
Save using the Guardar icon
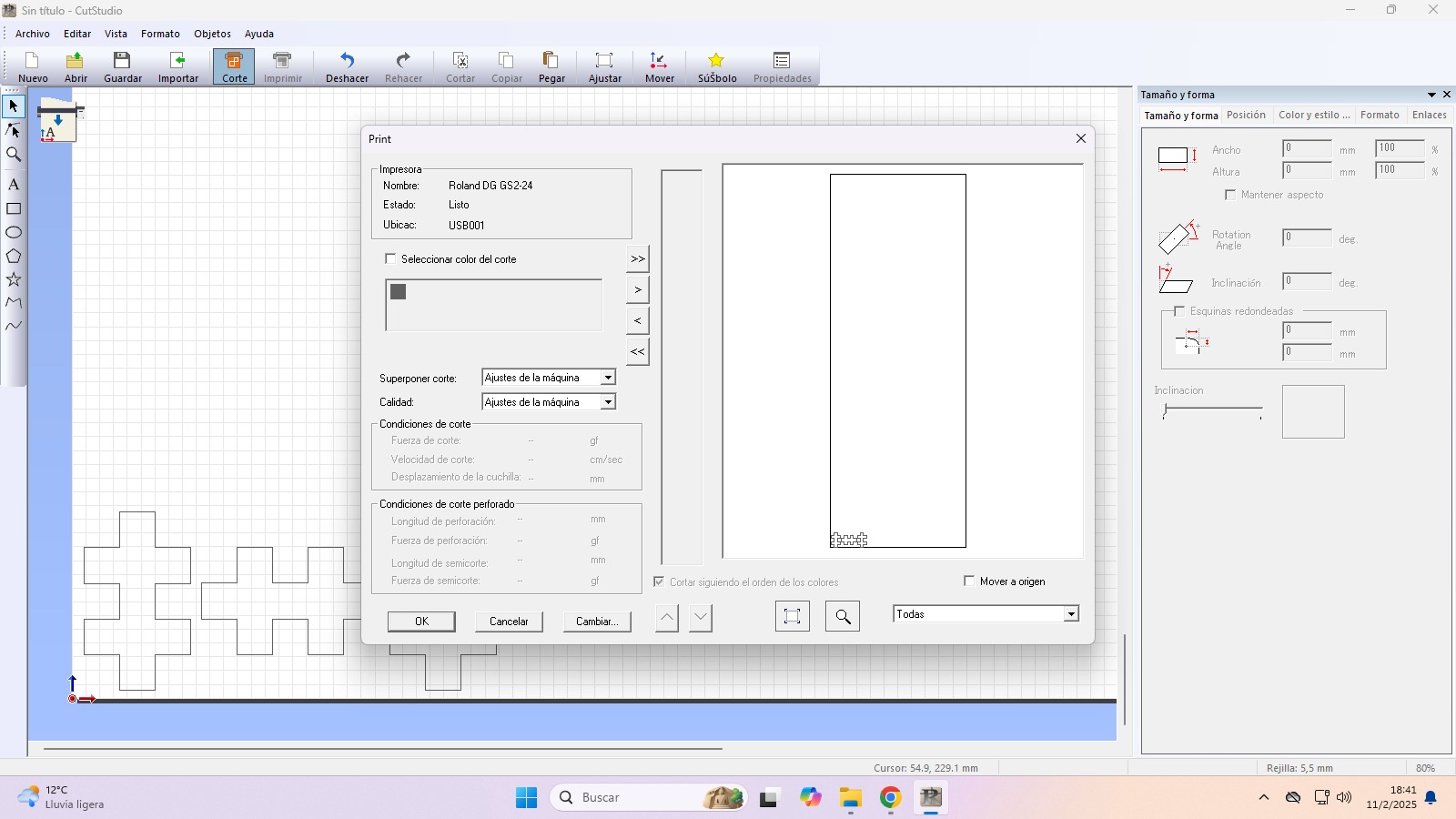[x=123, y=66]
